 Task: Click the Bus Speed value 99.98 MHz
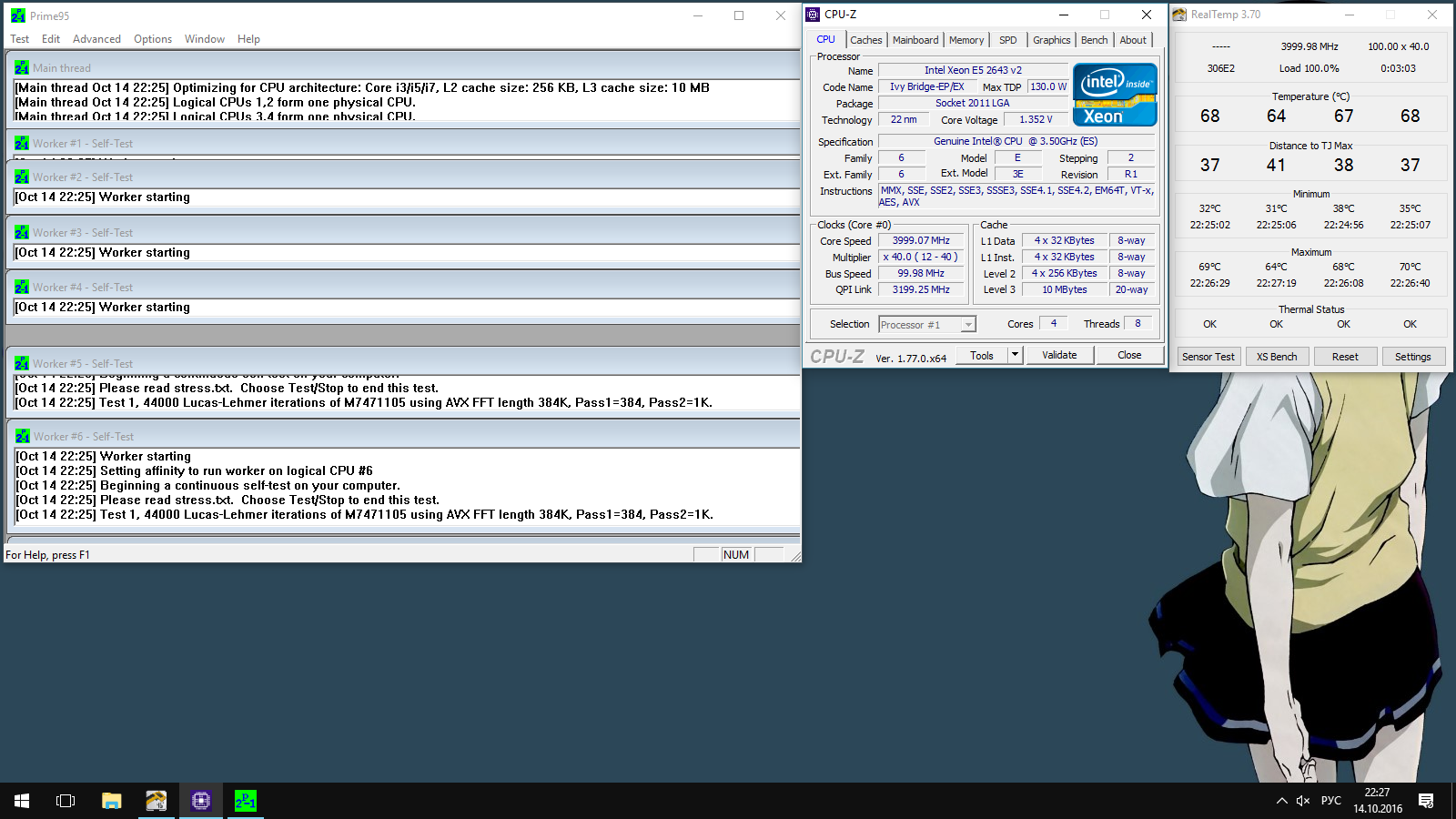pyautogui.click(x=921, y=273)
